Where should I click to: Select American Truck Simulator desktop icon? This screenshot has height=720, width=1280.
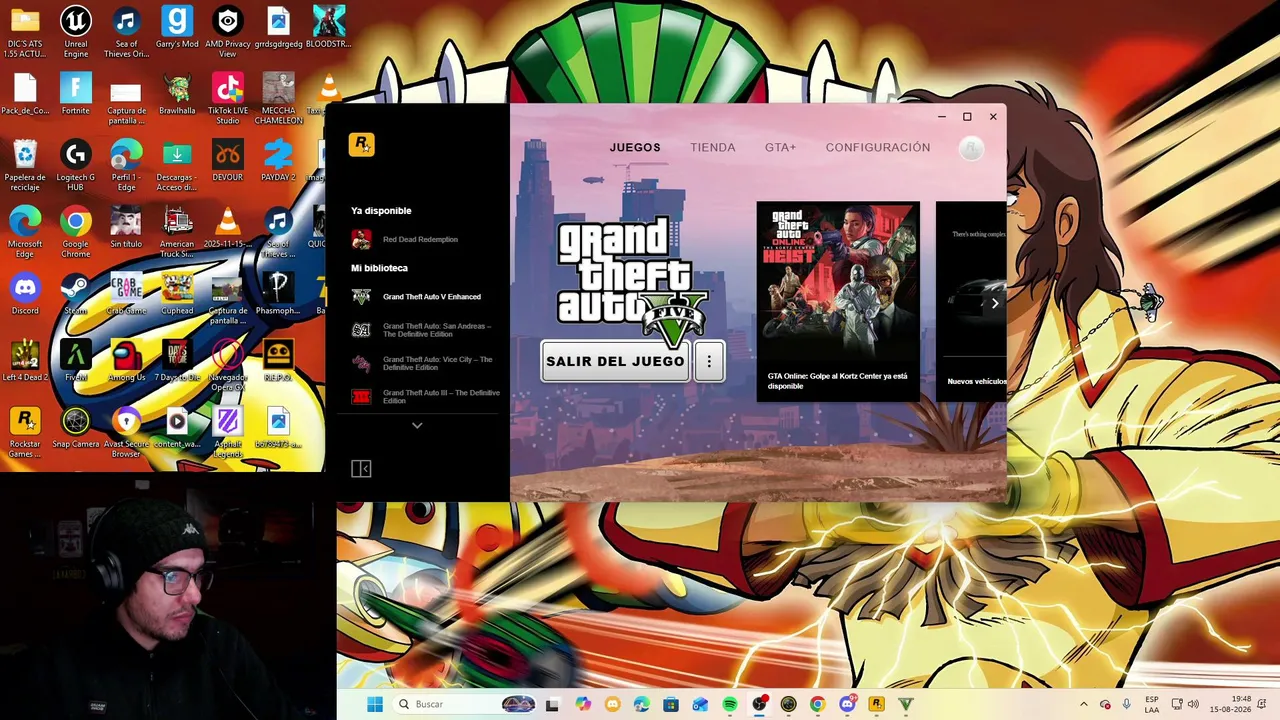click(177, 232)
